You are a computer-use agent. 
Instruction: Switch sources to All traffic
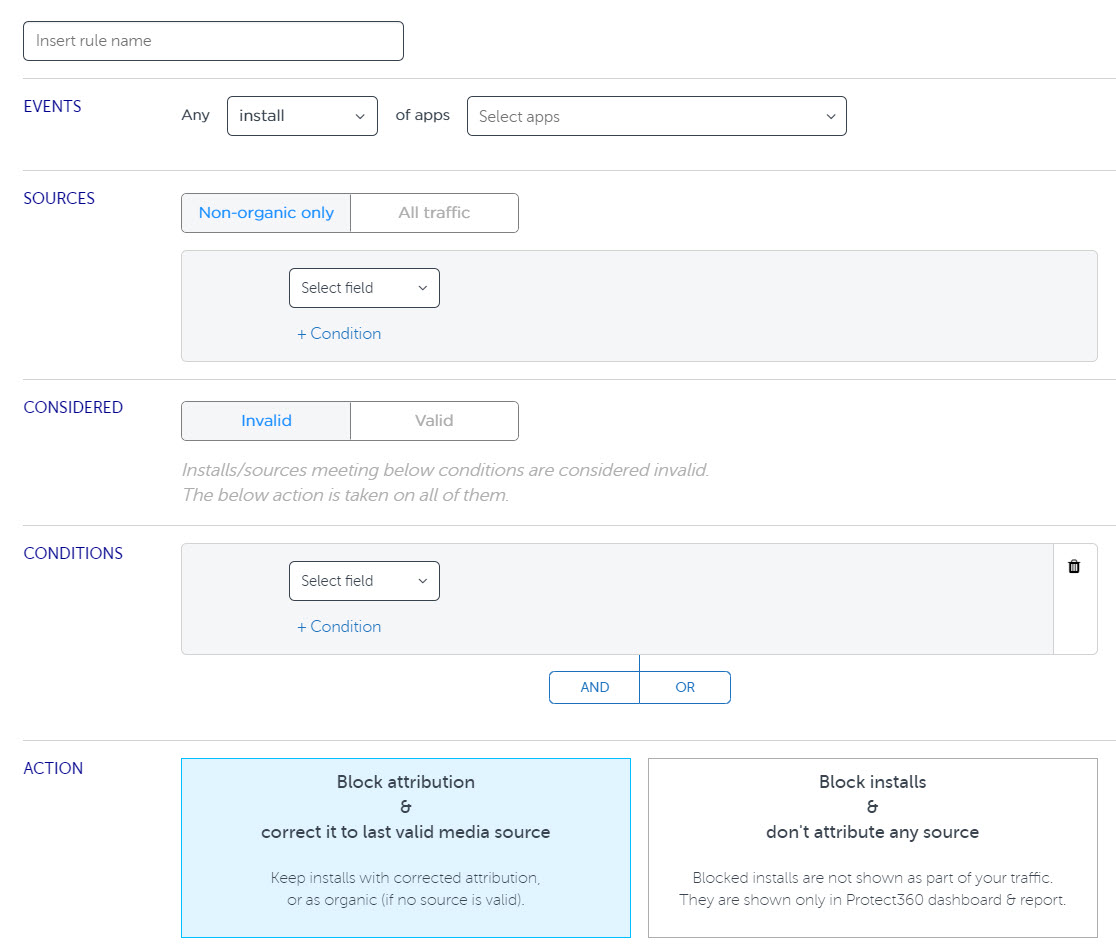pyautogui.click(x=434, y=213)
